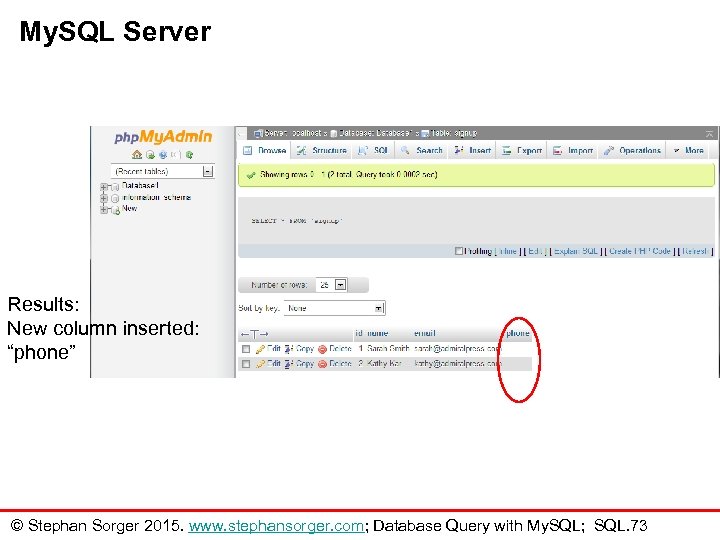This screenshot has width=720, height=540.
Task: Click the pencil Edit icon for Kathy row
Action: click(x=260, y=364)
